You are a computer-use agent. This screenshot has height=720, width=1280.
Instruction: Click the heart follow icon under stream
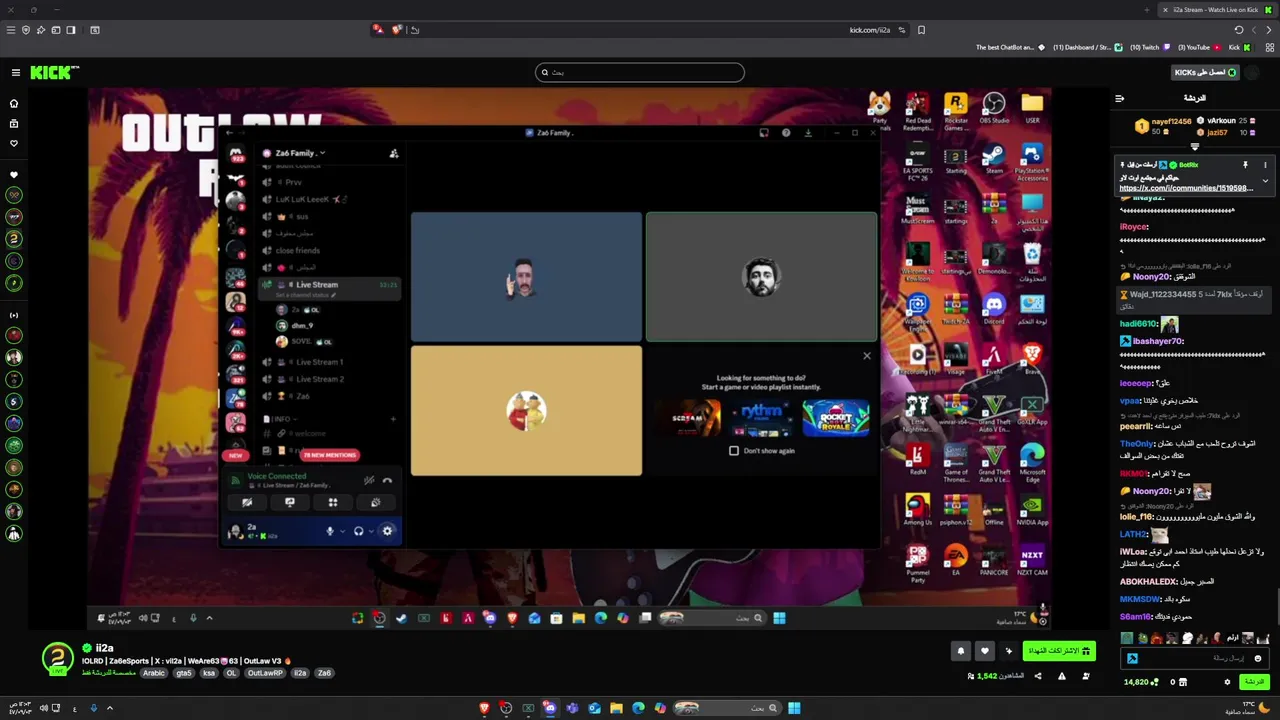point(985,651)
